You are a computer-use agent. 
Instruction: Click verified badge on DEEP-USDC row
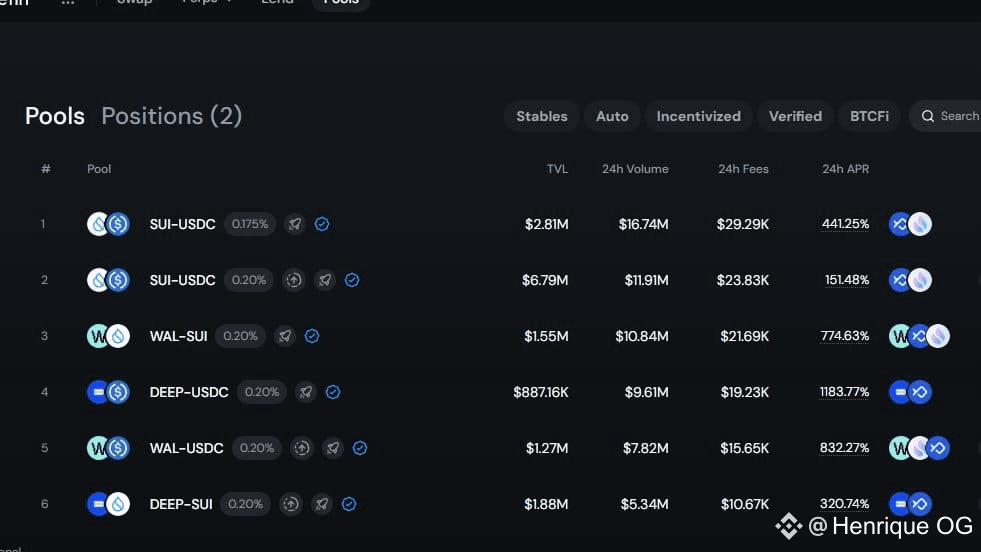coord(333,392)
